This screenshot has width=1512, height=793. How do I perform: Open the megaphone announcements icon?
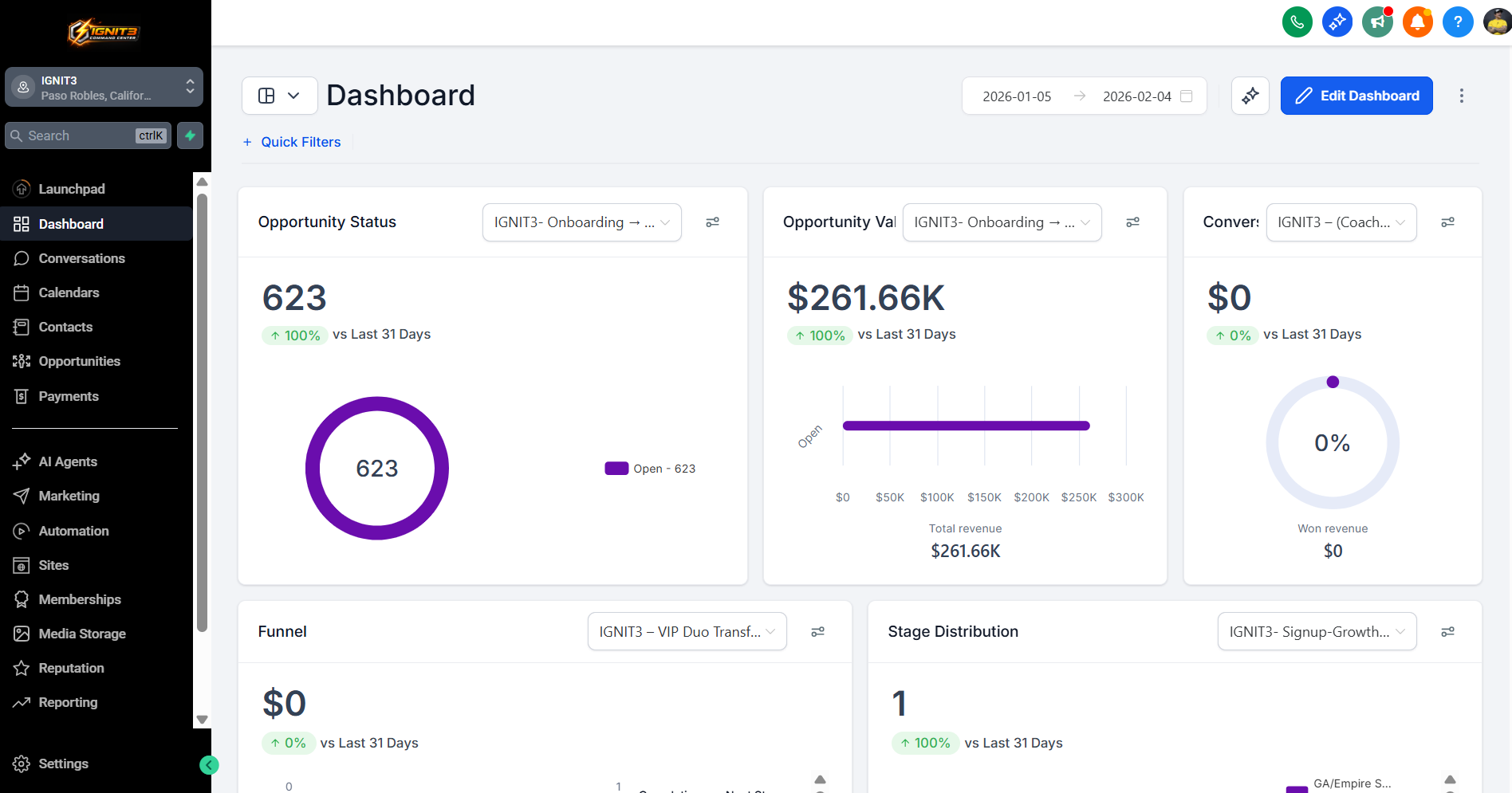click(1377, 22)
